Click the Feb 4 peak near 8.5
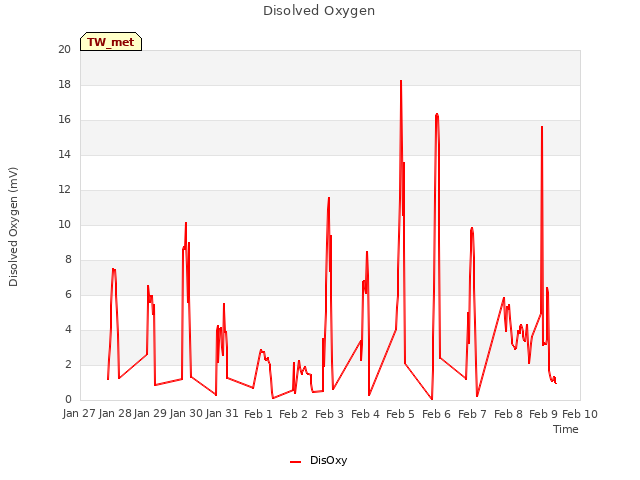This screenshot has width=640, height=480. (367, 252)
